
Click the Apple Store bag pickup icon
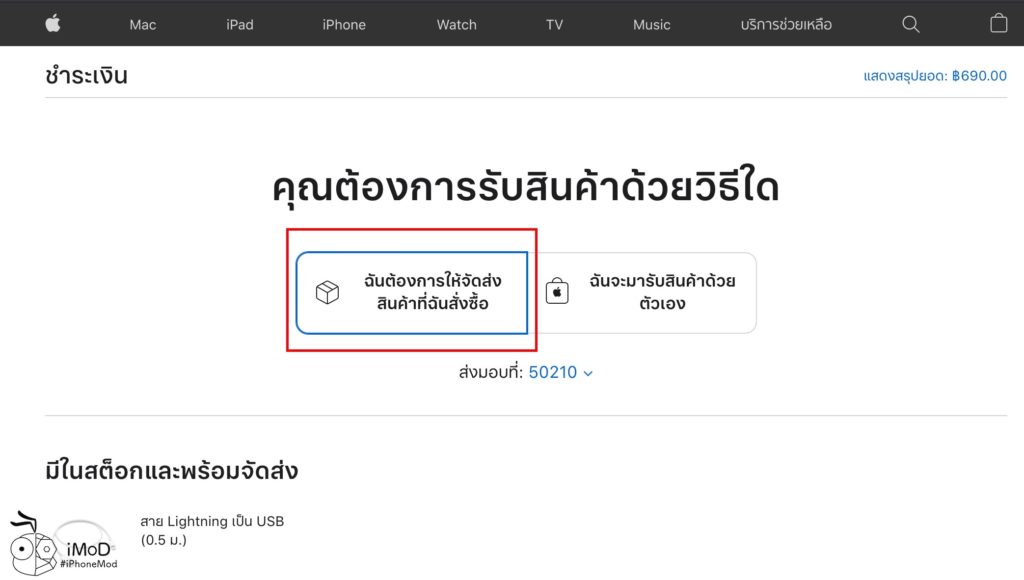click(557, 292)
